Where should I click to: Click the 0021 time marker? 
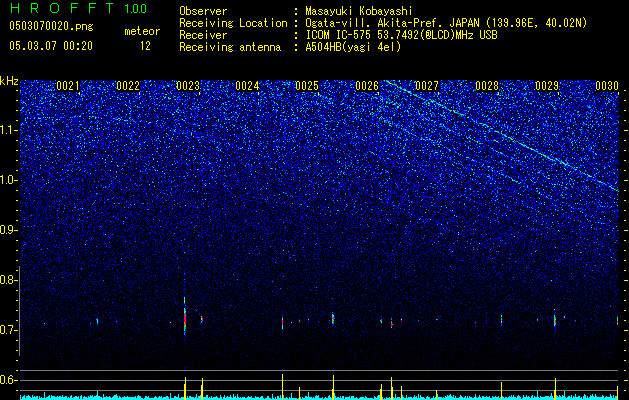(67, 86)
